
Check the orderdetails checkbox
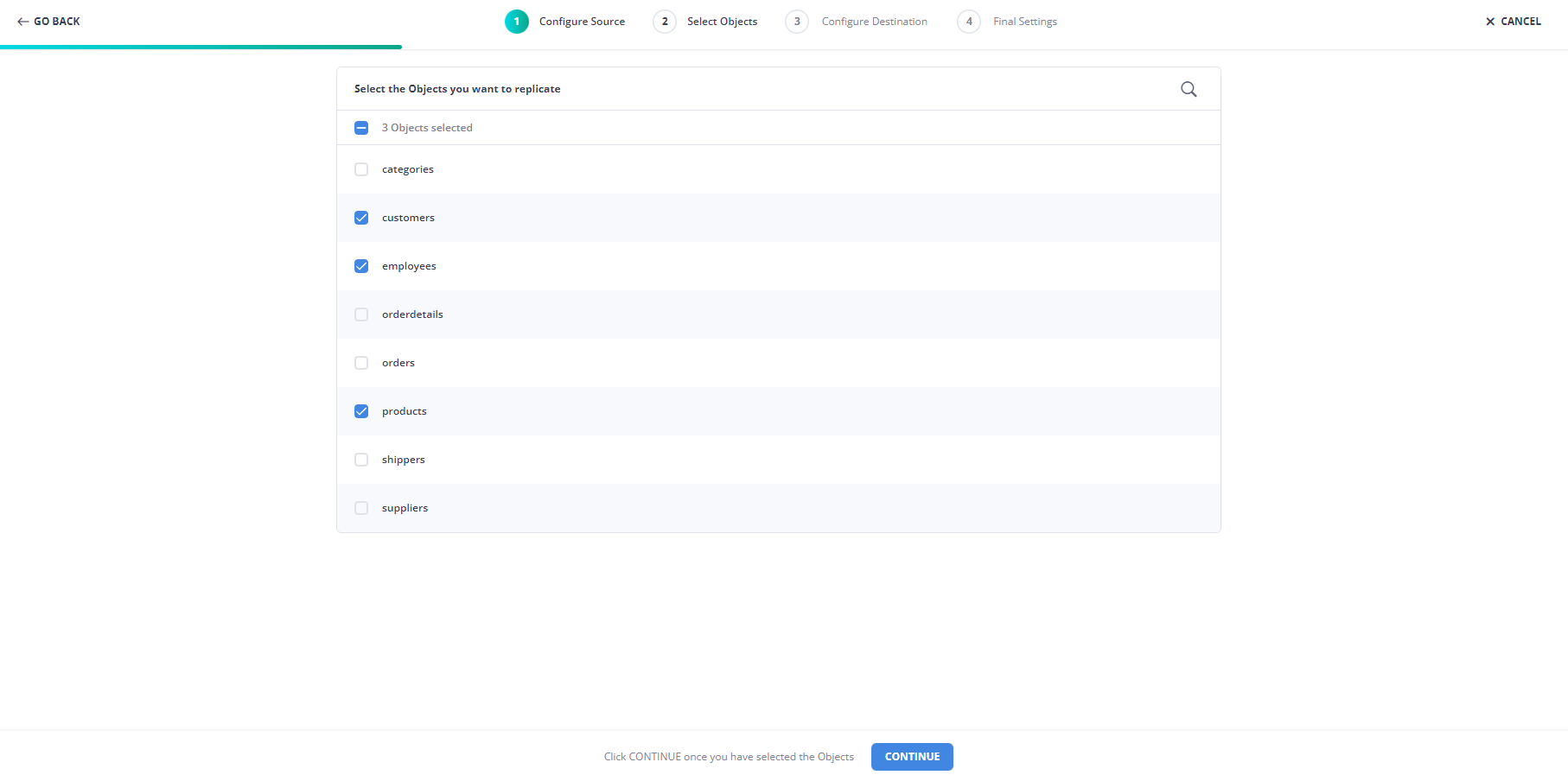coord(361,314)
